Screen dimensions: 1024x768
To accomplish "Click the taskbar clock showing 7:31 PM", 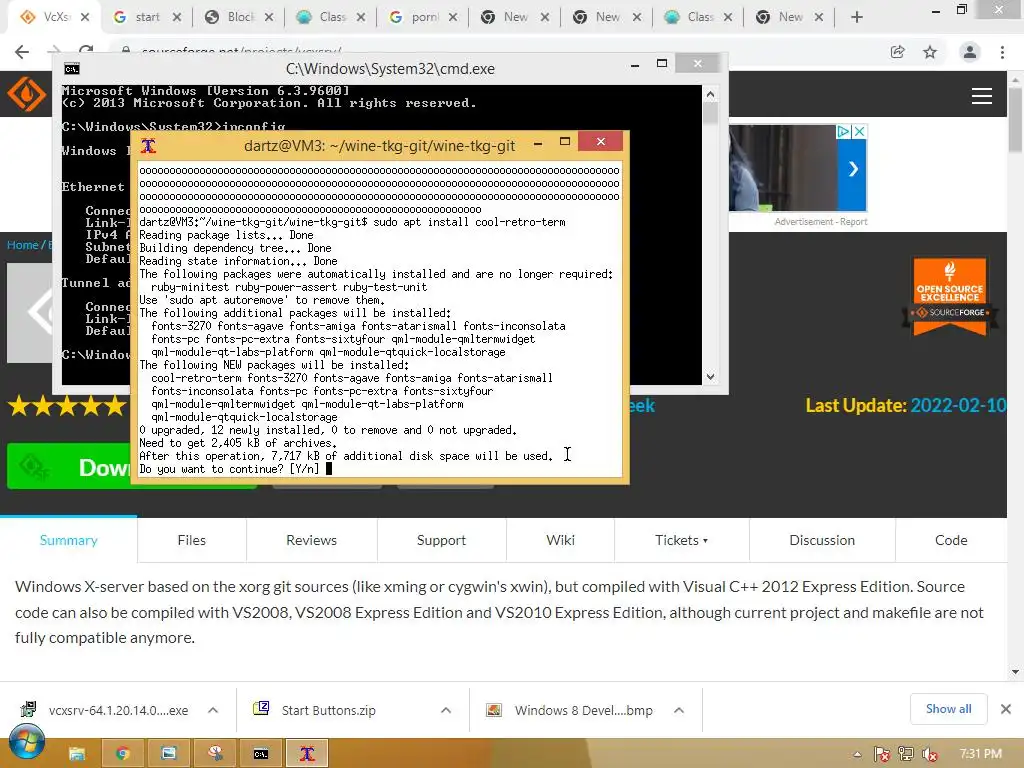I will pyautogui.click(x=980, y=754).
